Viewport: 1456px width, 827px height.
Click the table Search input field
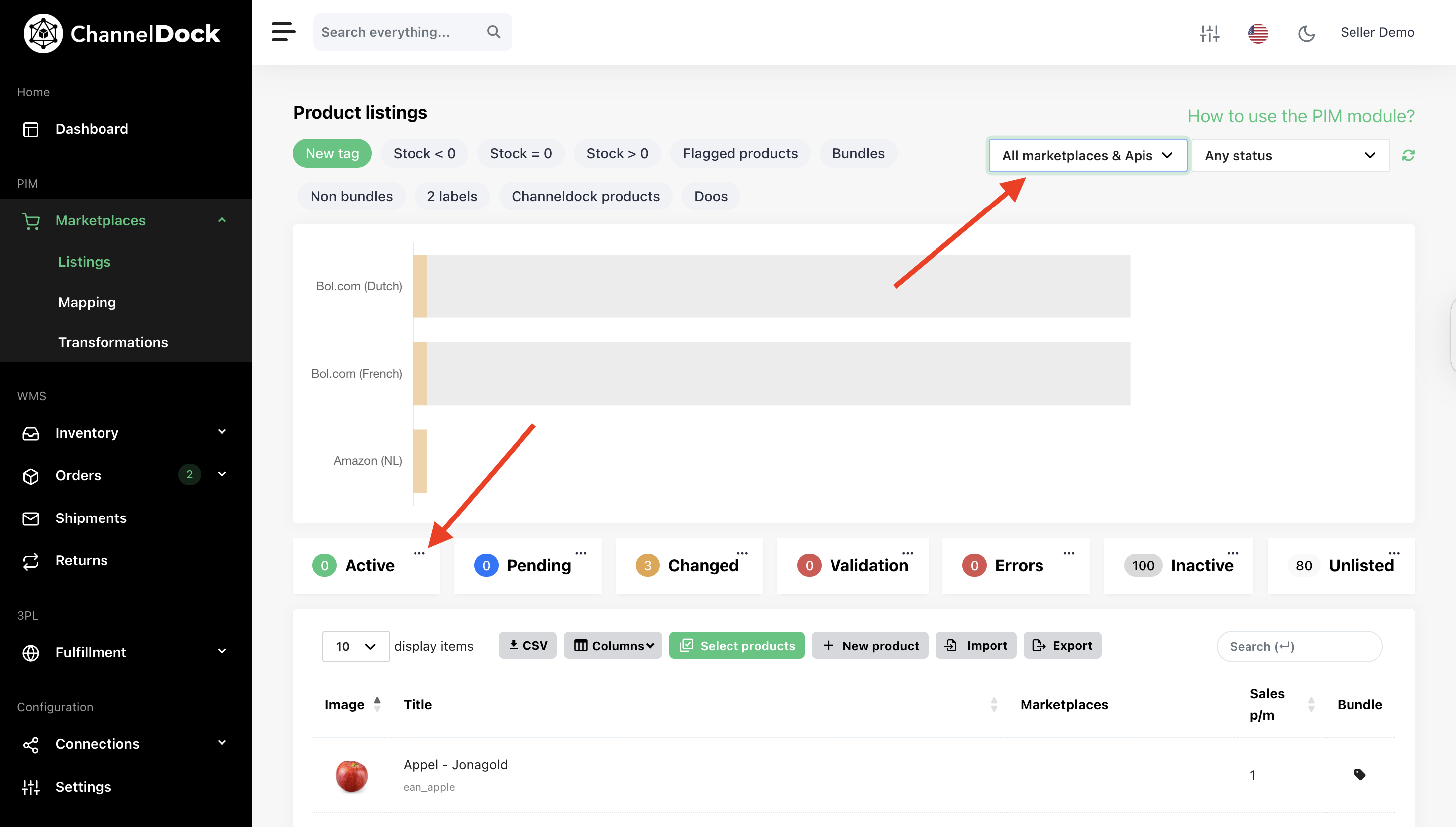click(x=1299, y=646)
